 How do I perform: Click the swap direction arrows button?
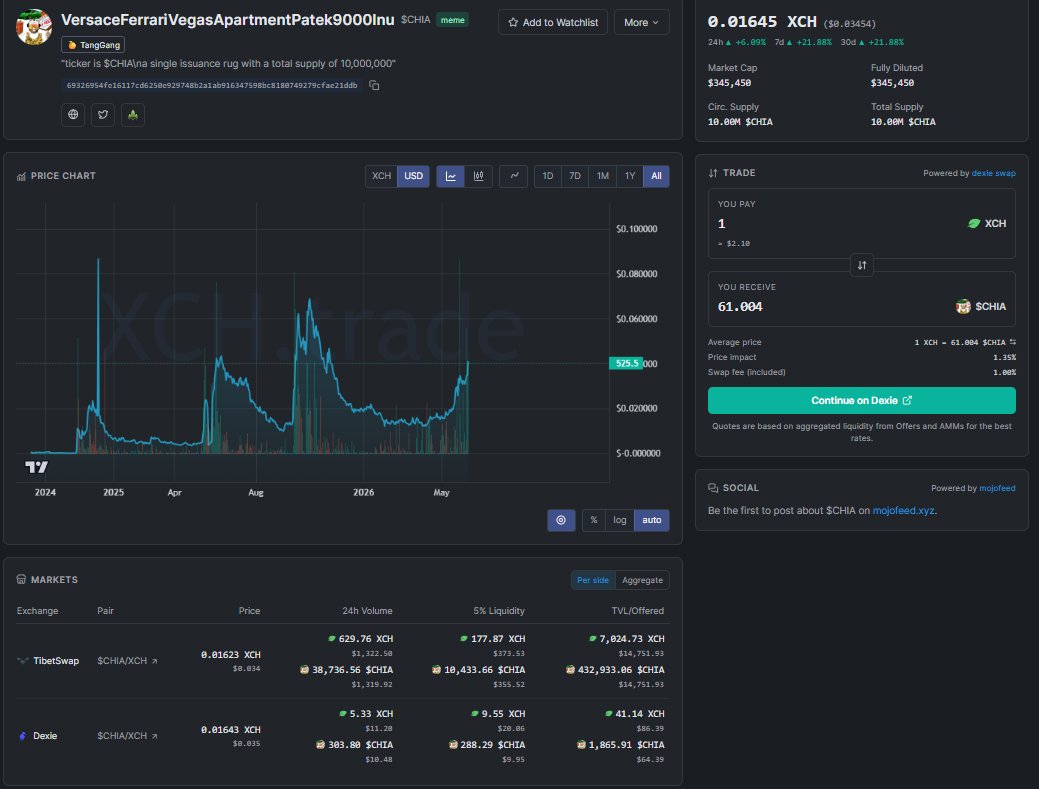(x=862, y=265)
